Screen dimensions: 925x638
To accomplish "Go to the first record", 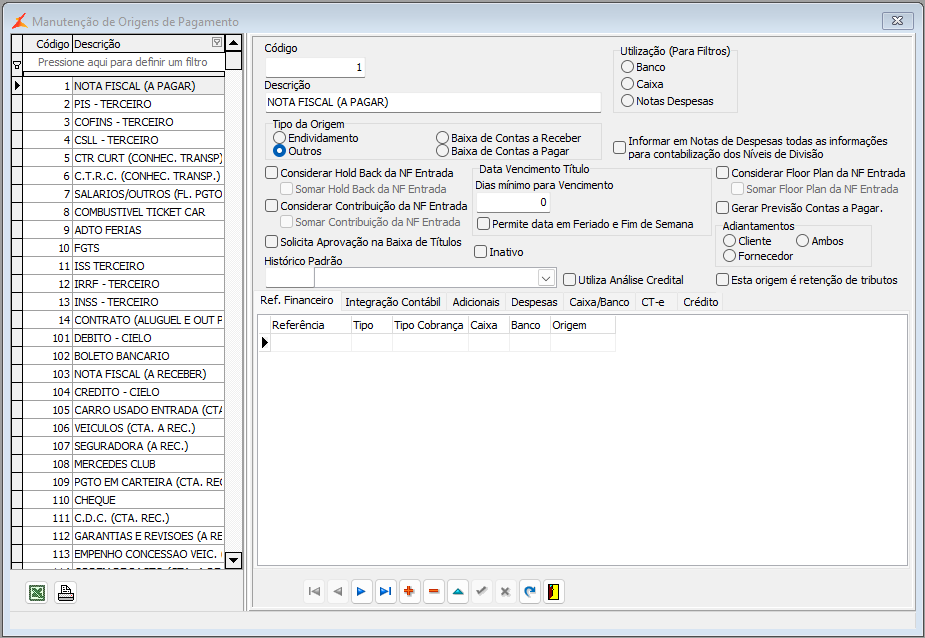I will pos(314,591).
